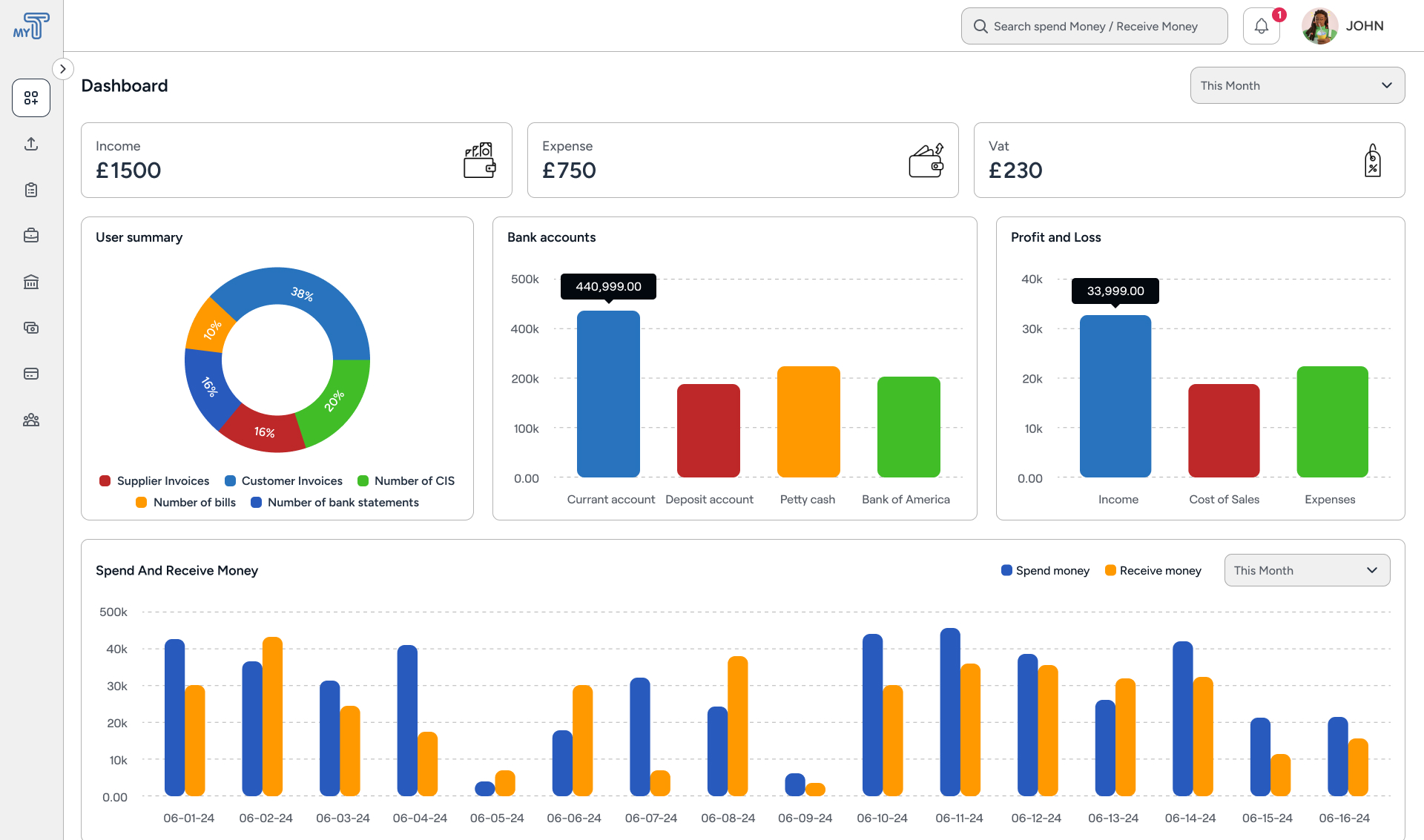Toggle Supplier Invoices legend item

click(x=154, y=480)
